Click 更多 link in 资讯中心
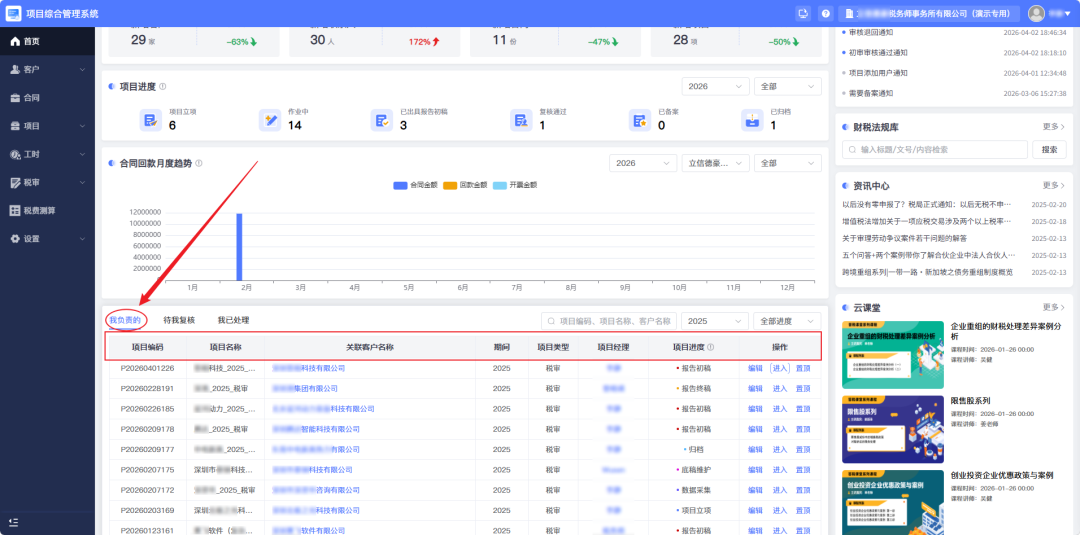The image size is (1080, 535). coord(1054,185)
